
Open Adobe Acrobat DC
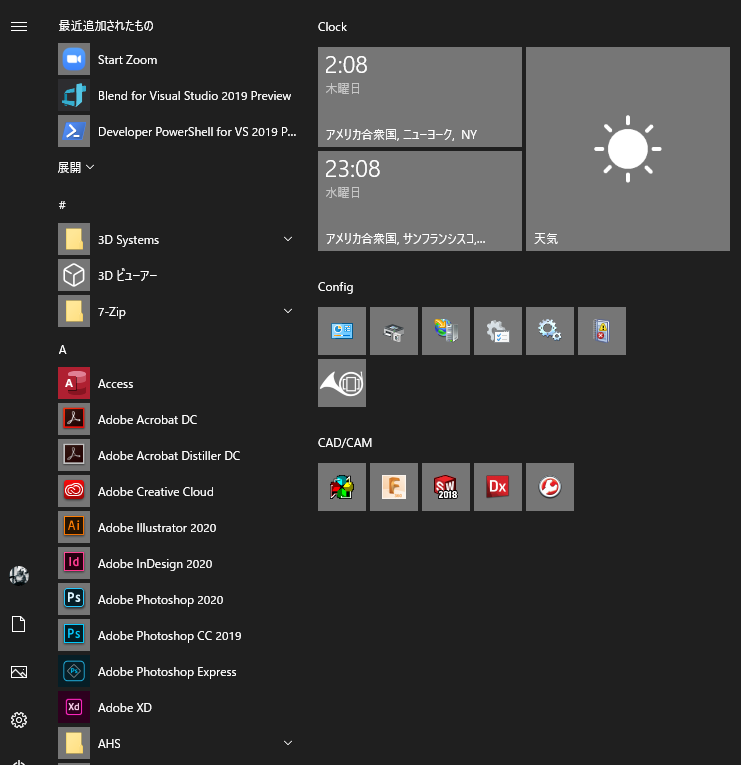pyautogui.click(x=178, y=420)
